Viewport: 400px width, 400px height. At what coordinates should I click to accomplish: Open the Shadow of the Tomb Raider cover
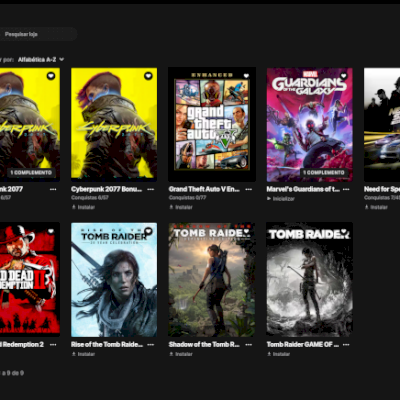pyautogui.click(x=212, y=280)
